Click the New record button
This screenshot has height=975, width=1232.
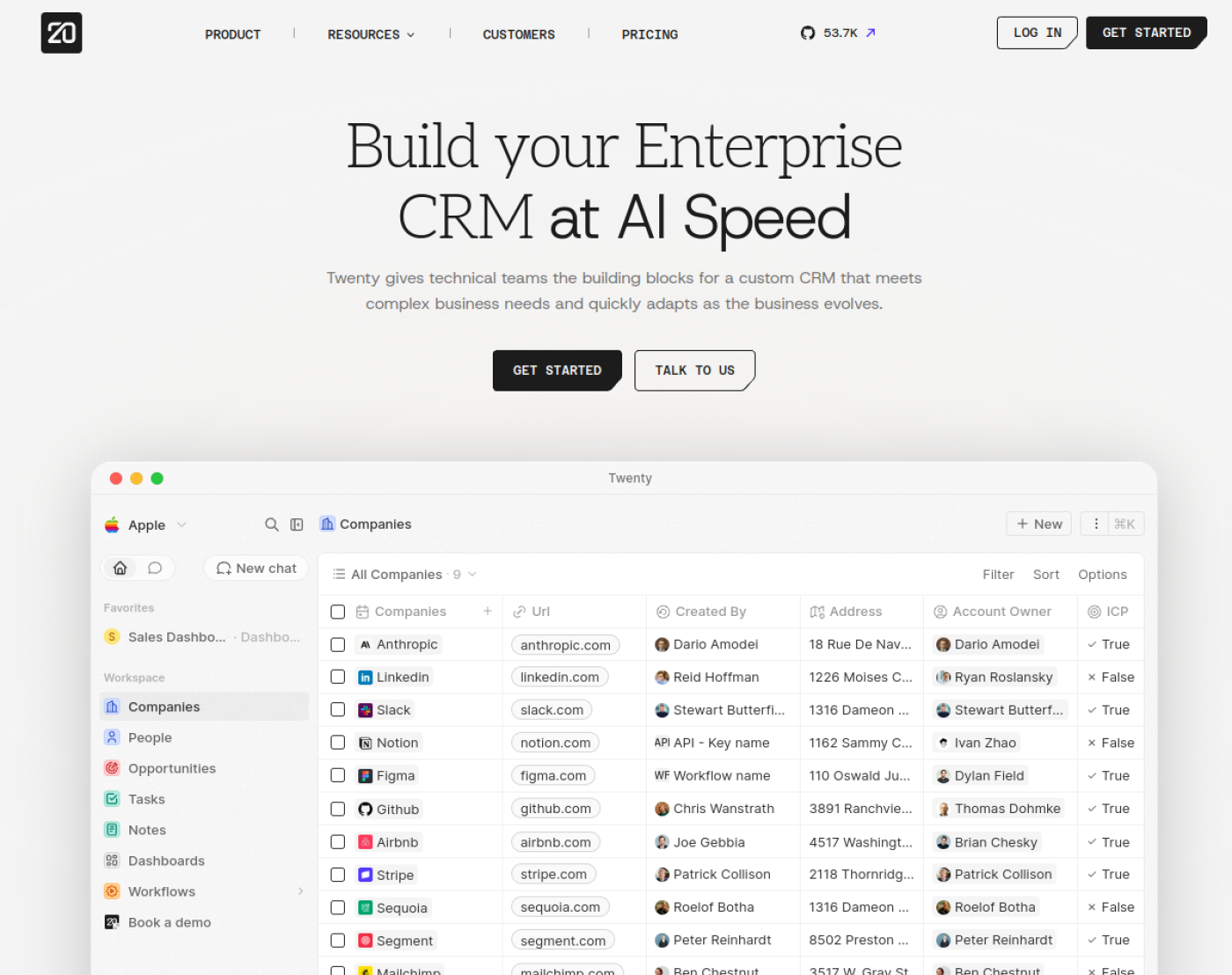tap(1038, 524)
